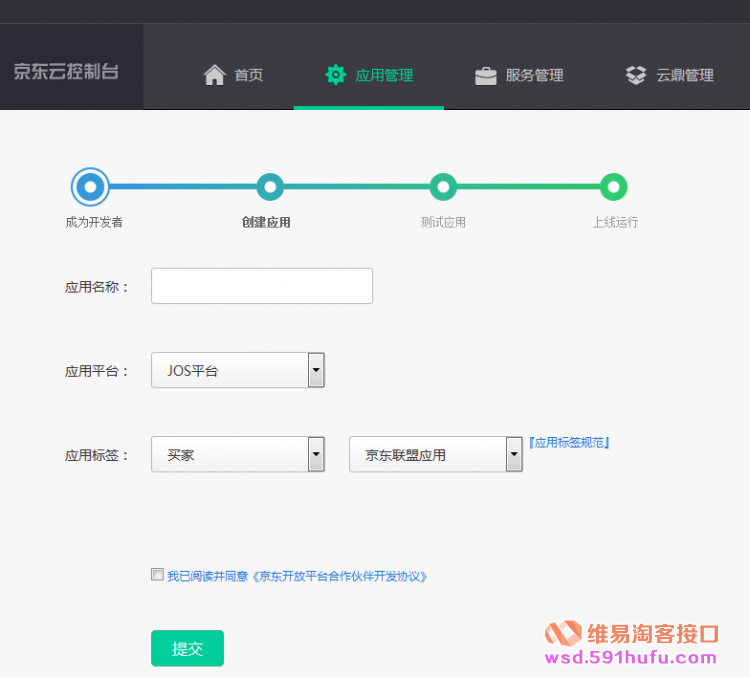Click the 京东云控制台 logo
Image resolution: width=750 pixels, height=677 pixels.
click(x=66, y=71)
